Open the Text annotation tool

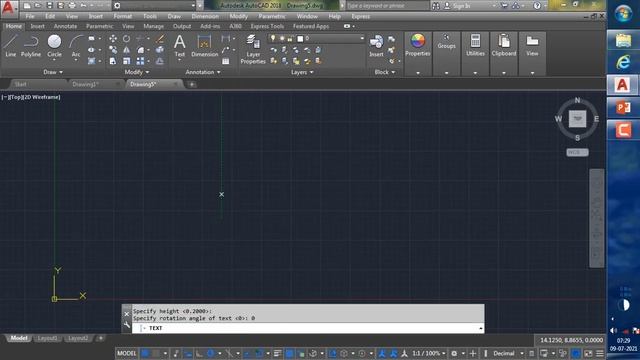point(180,45)
